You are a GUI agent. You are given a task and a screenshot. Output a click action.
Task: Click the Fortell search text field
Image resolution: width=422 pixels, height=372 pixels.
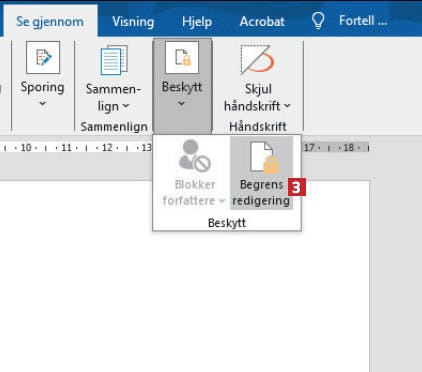click(x=363, y=21)
